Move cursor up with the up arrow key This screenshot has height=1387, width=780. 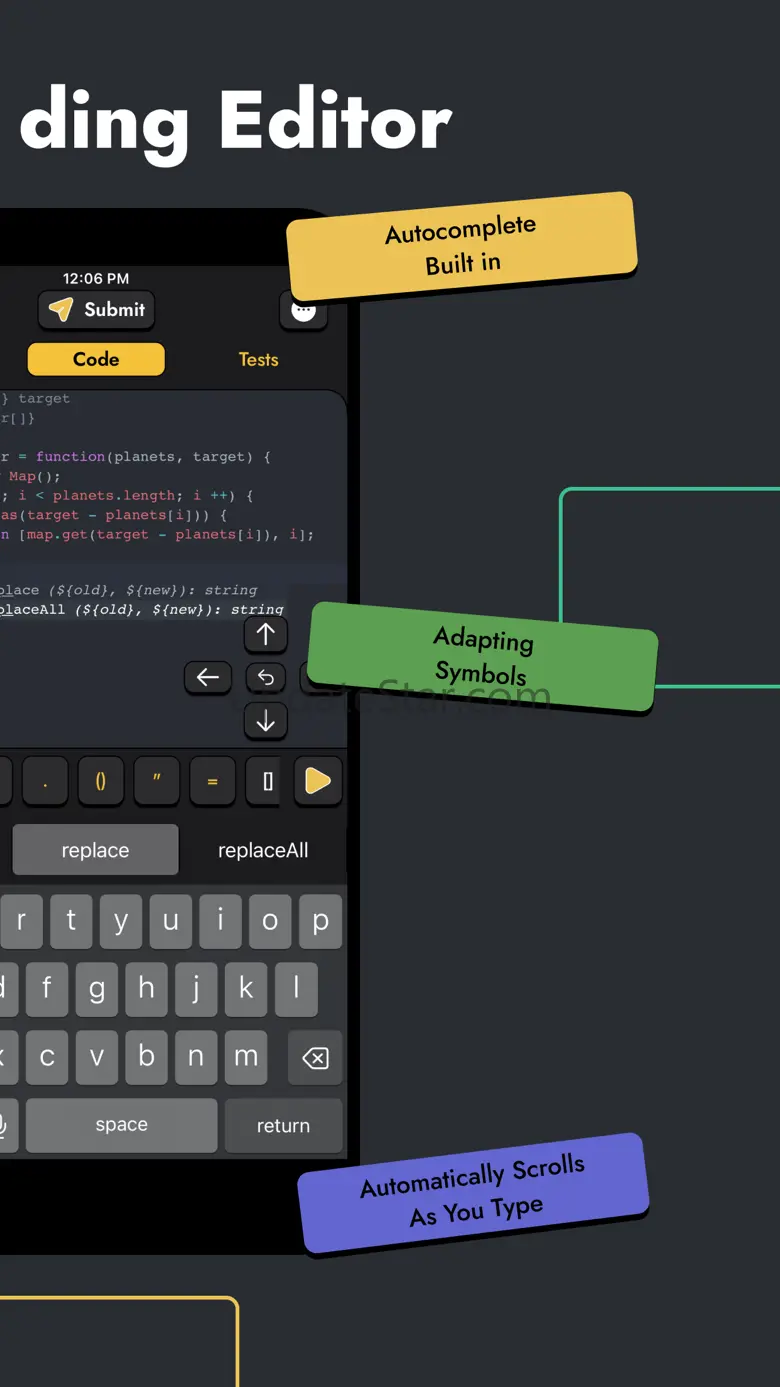pos(265,634)
